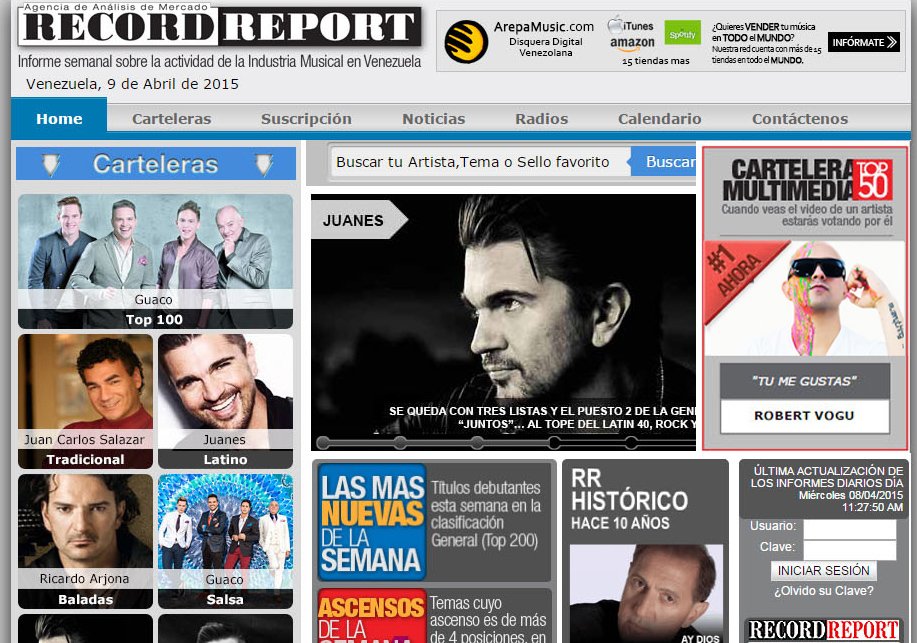Select the fourth carousel dot under the Juanes banner
Viewport: 917px width, 643px height.
(554, 442)
